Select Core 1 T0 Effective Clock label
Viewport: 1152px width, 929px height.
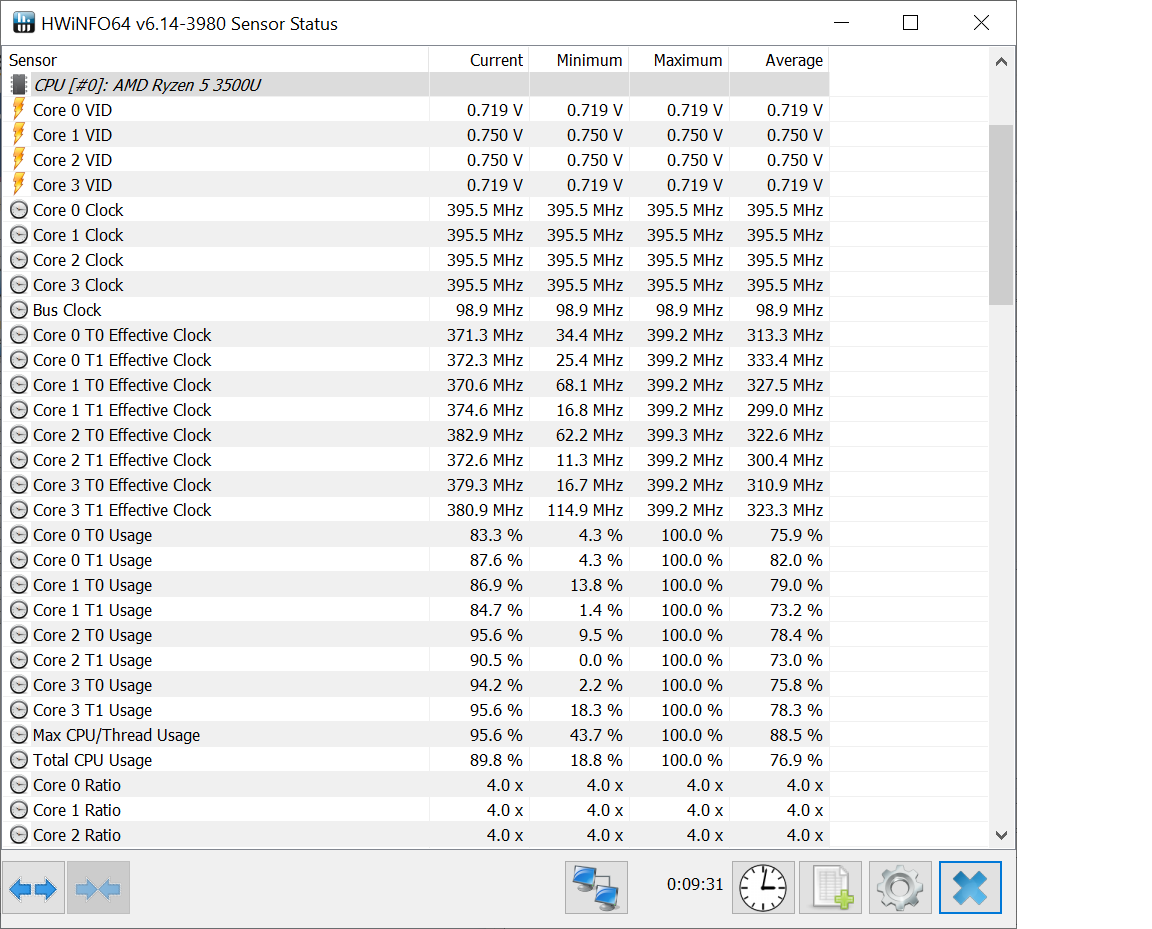click(122, 385)
